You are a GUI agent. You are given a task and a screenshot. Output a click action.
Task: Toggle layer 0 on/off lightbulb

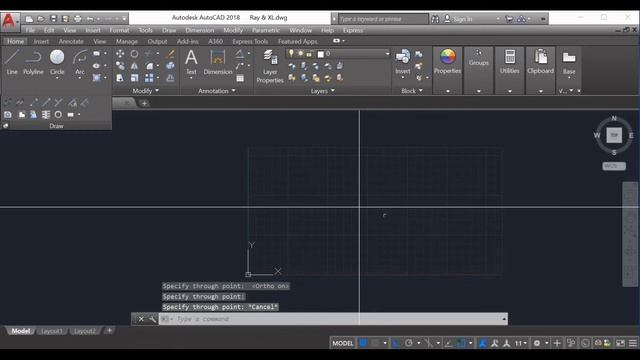(291, 53)
